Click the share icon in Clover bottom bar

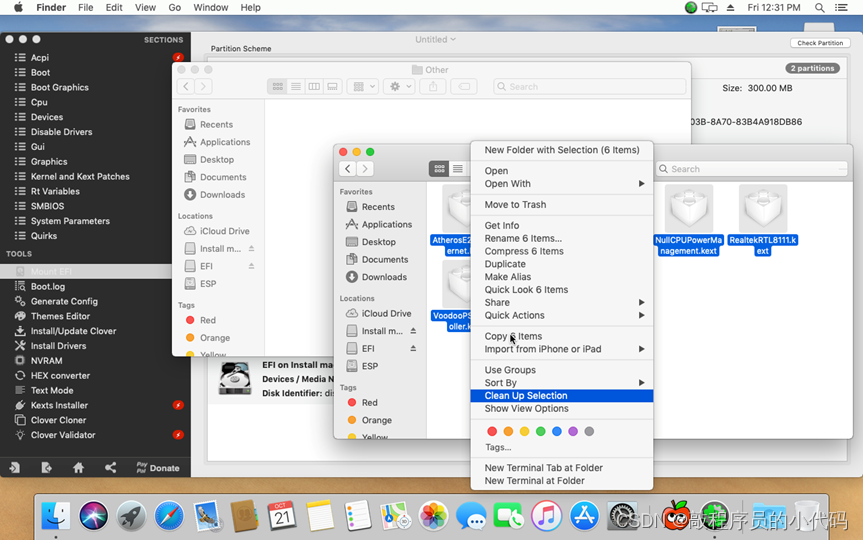(x=110, y=468)
